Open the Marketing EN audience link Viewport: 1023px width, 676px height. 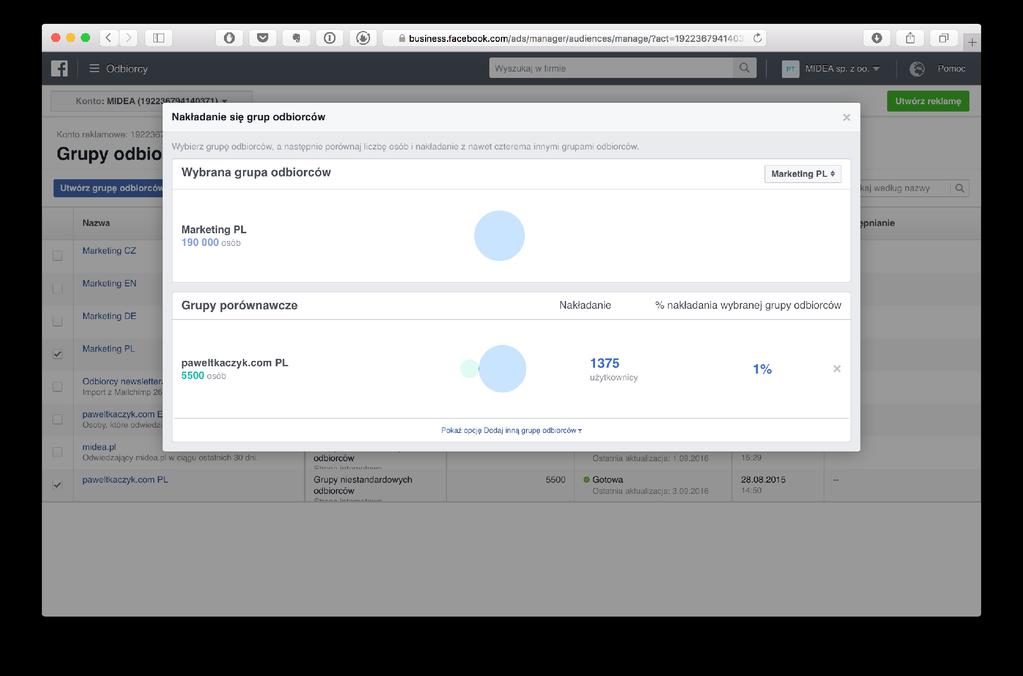click(109, 283)
